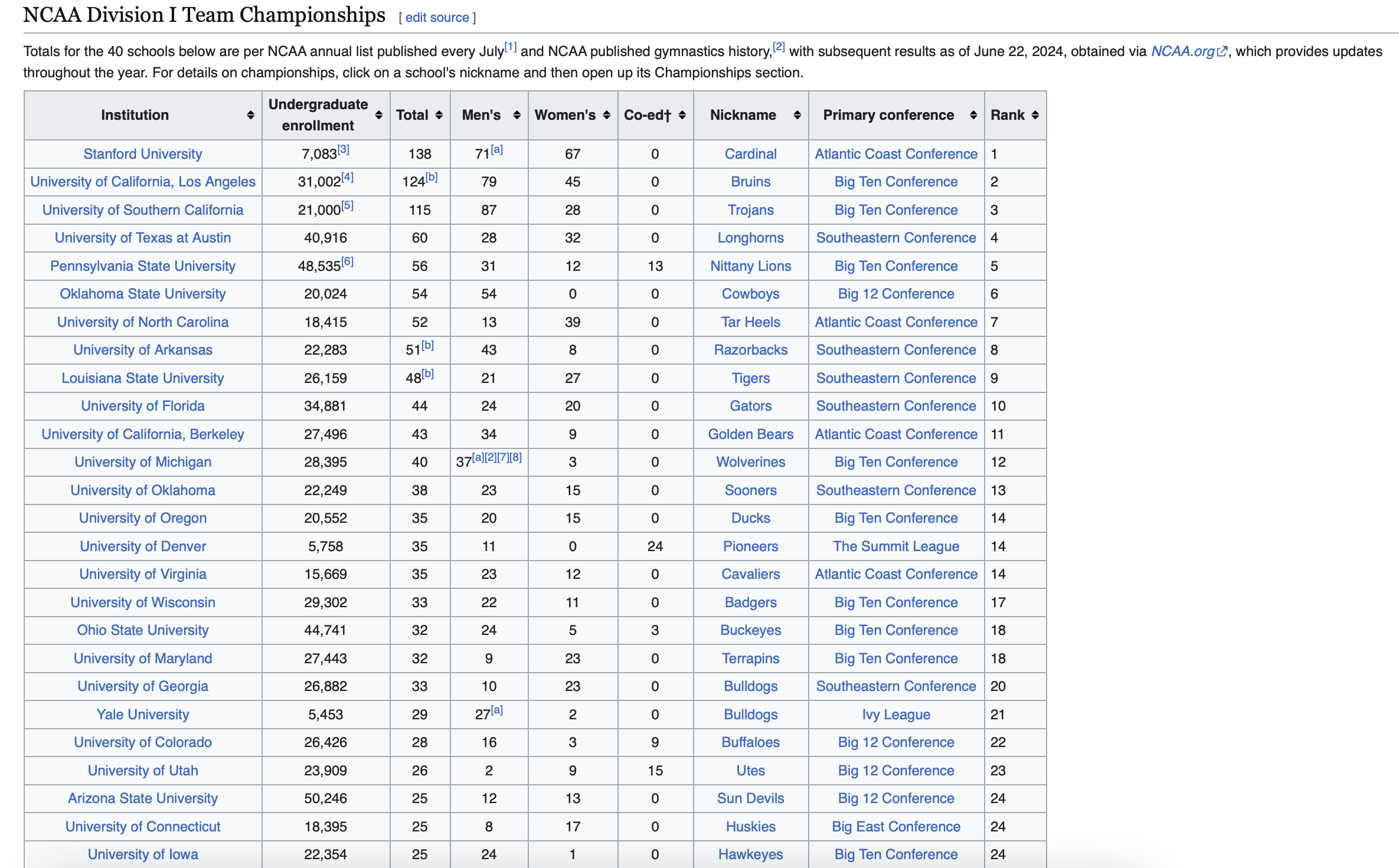Open the NCAA.org external link
1399x868 pixels.
[1189, 51]
